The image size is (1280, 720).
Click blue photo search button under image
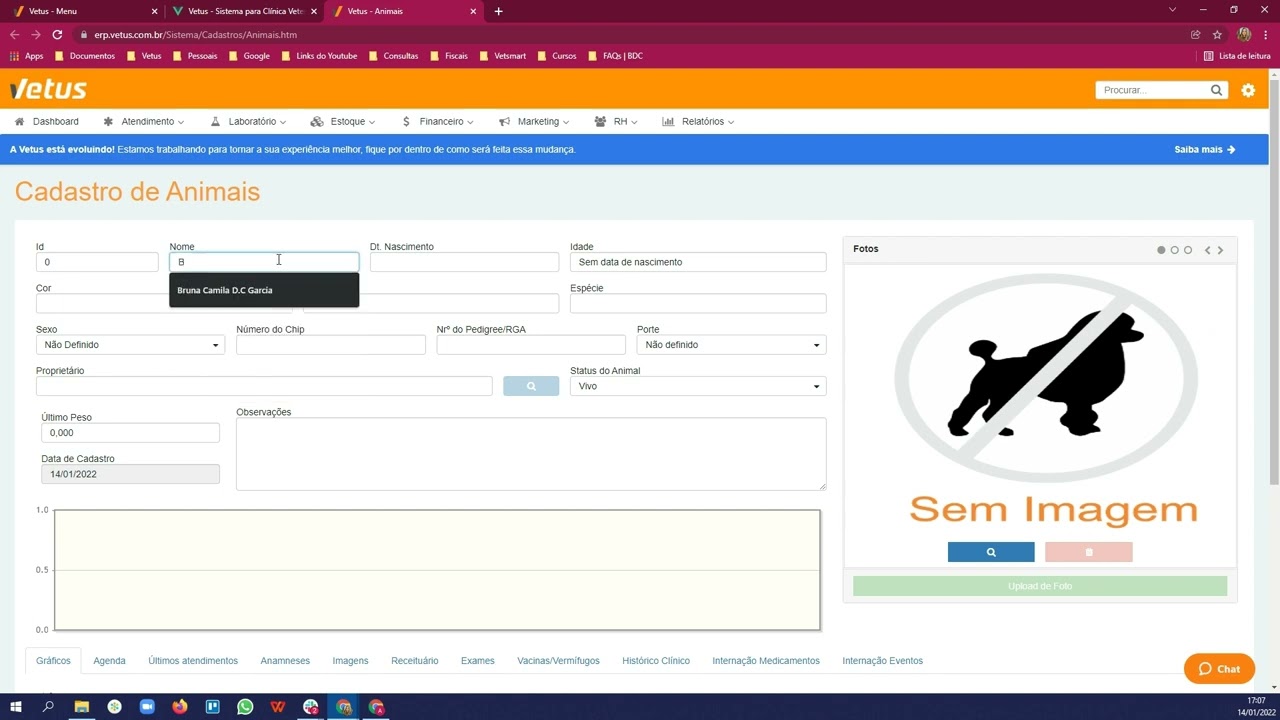[991, 552]
